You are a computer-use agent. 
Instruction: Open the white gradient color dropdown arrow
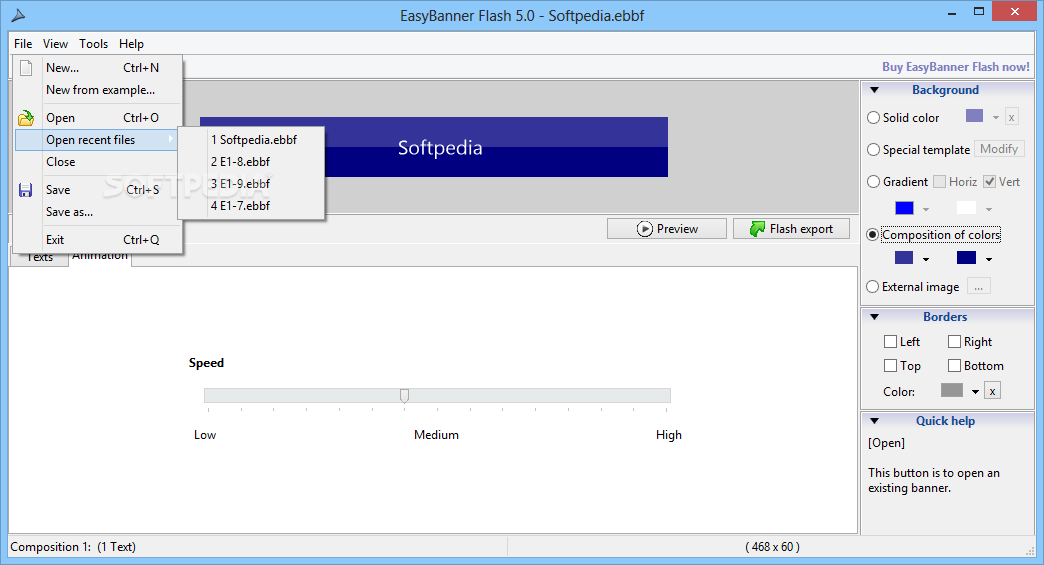click(989, 210)
